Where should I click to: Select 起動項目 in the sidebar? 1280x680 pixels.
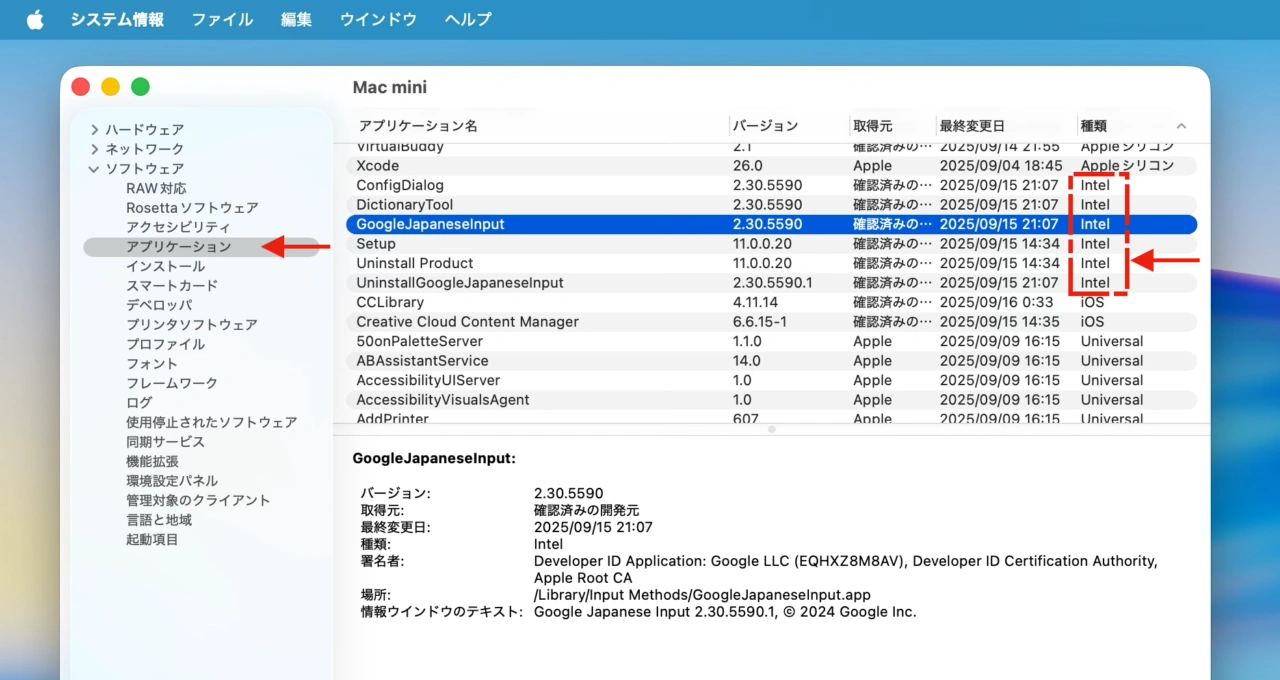pyautogui.click(x=152, y=540)
